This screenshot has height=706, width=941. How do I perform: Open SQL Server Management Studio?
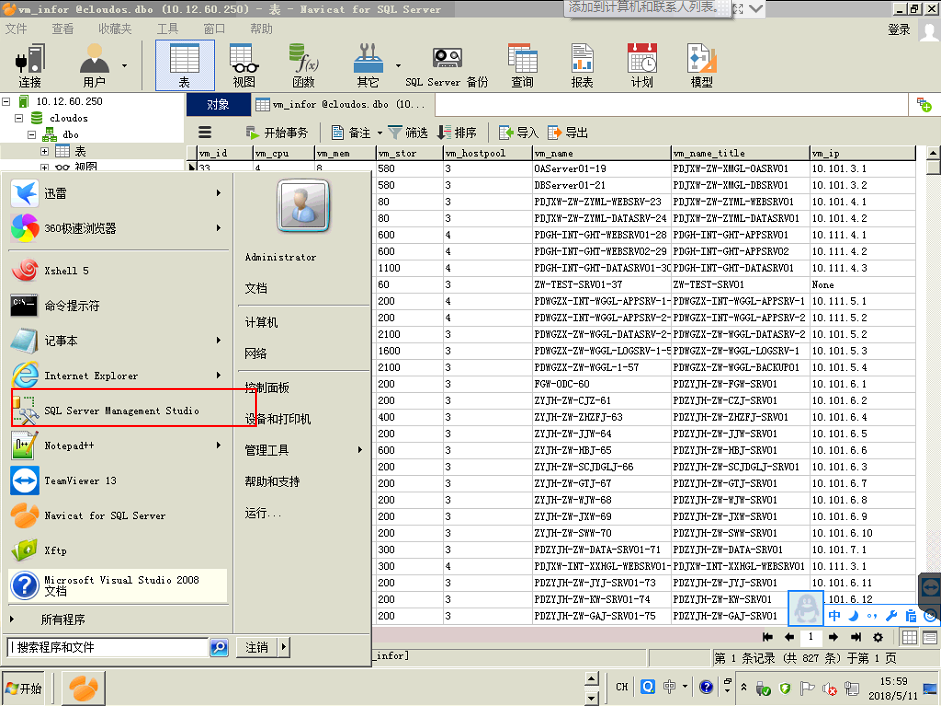coord(116,411)
